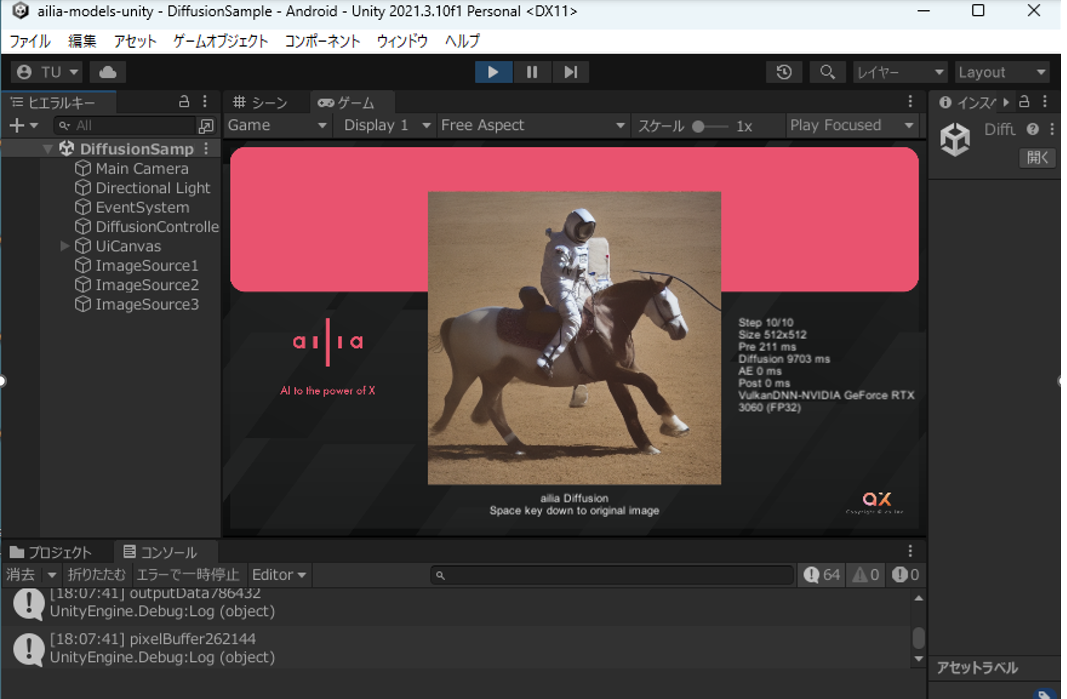Image resolution: width=1067 pixels, height=699 pixels.
Task: Lock the Hierarchy panel with padlock icon
Action: [184, 101]
